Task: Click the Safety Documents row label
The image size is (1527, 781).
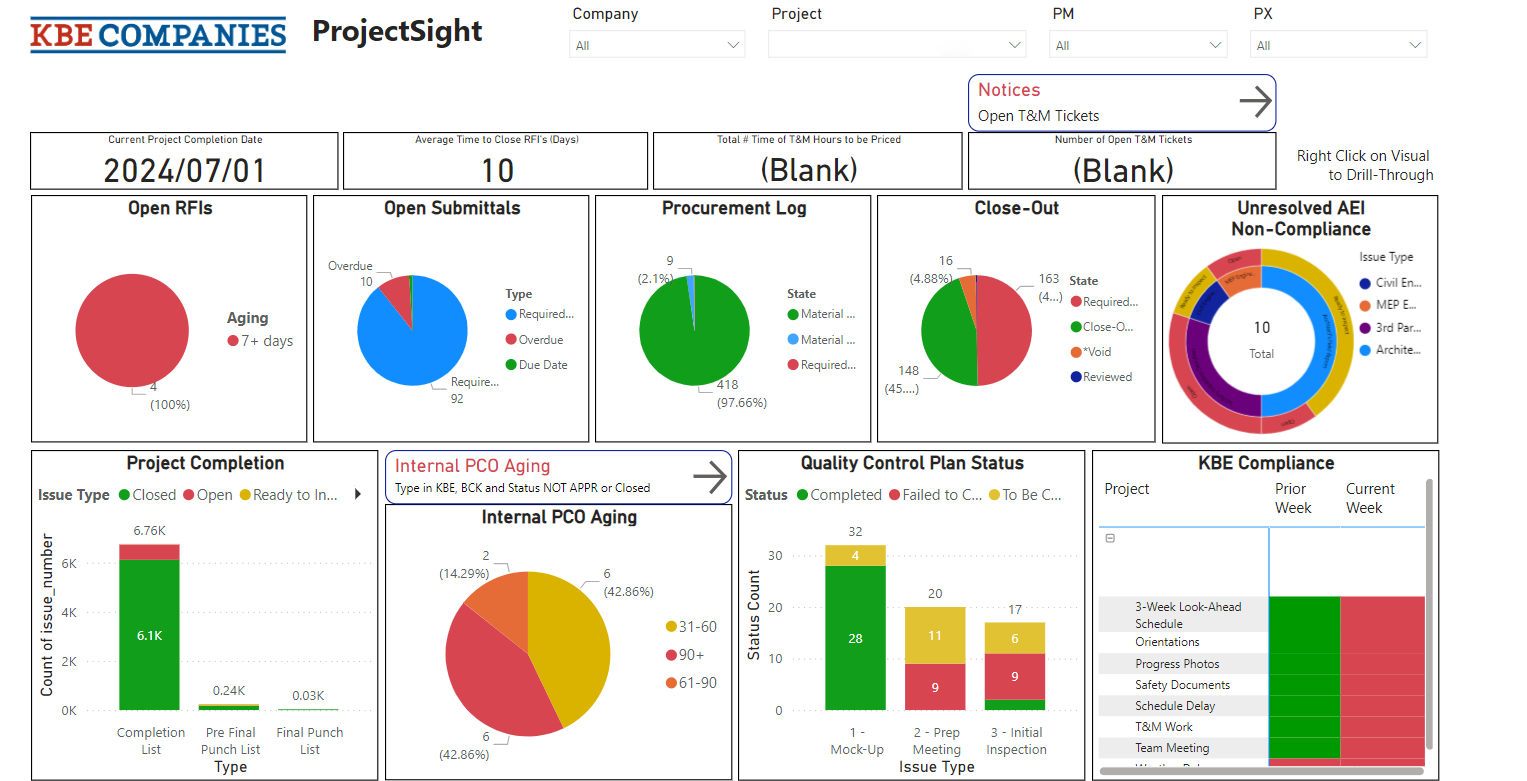Action: [1182, 685]
